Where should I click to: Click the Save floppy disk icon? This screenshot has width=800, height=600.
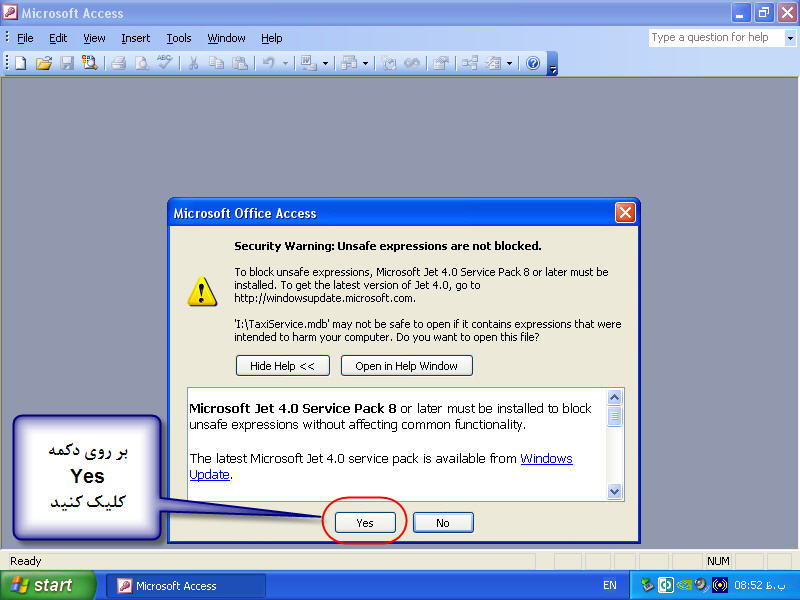pos(67,63)
